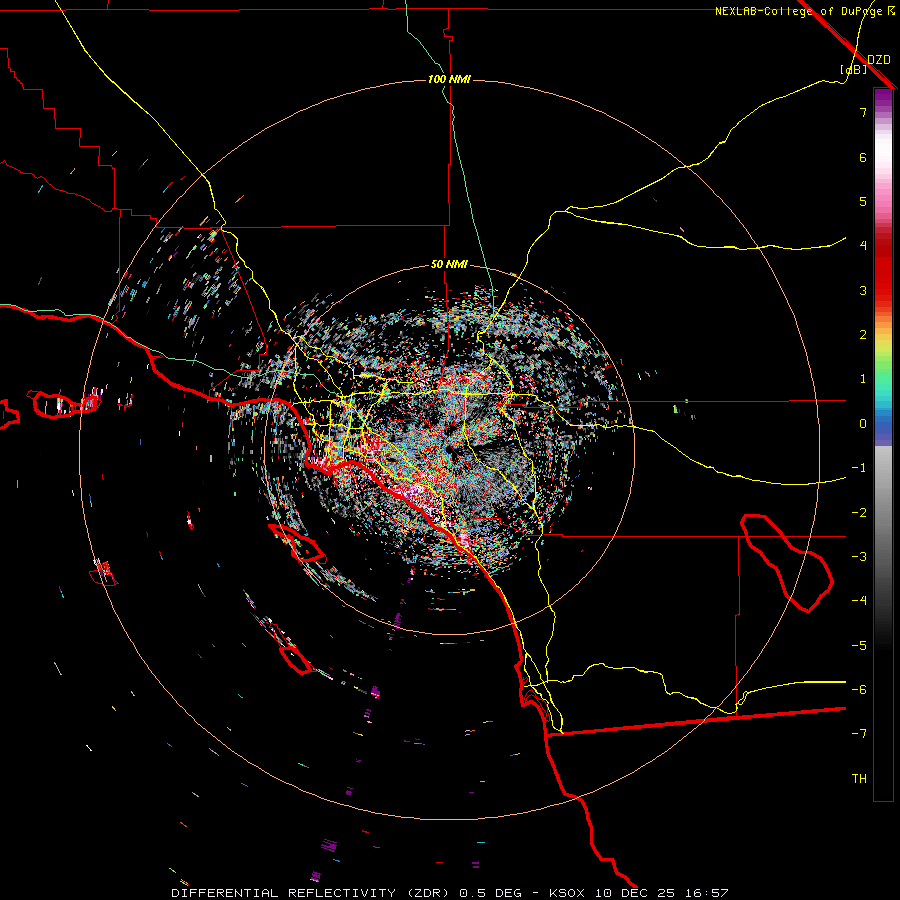Click the positive 5 value on the dB scale
900x900 pixels.
coord(863,201)
